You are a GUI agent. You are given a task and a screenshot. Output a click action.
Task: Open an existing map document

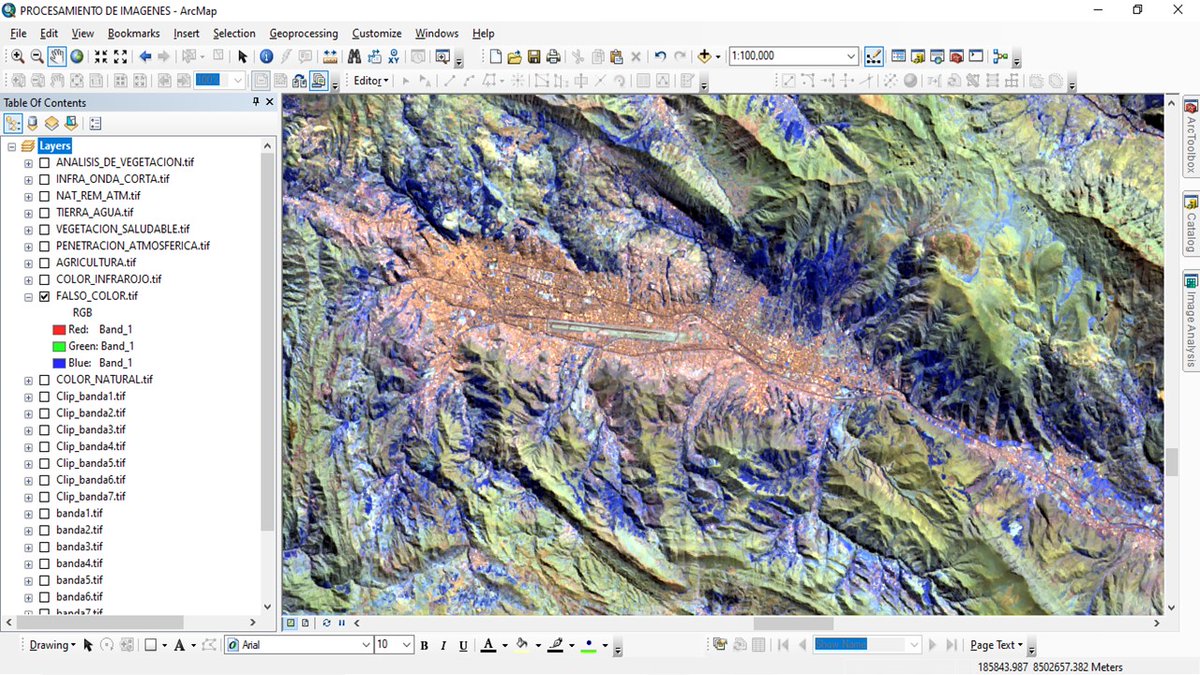(514, 56)
